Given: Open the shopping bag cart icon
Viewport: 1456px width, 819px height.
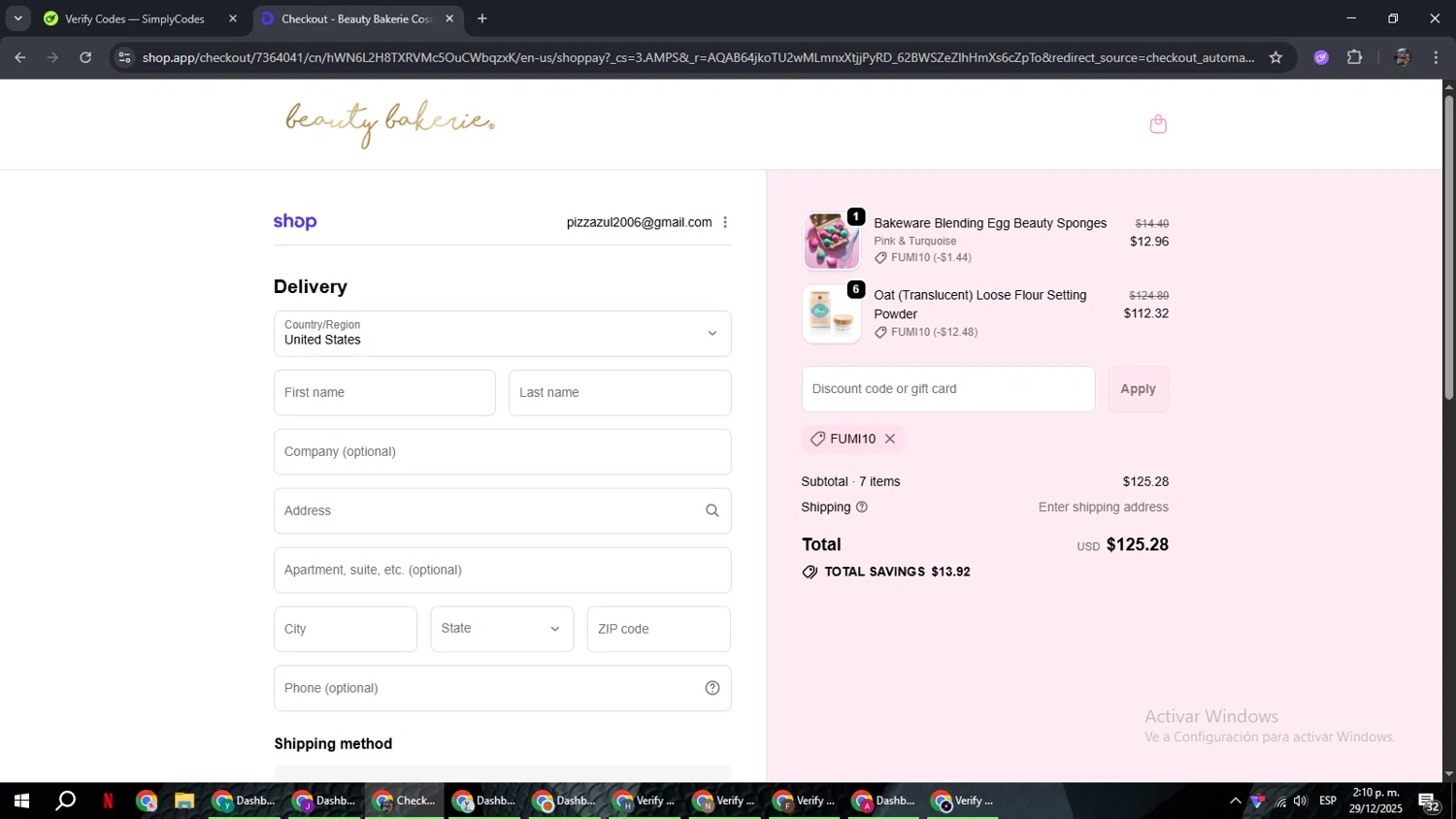Looking at the screenshot, I should (x=1158, y=124).
